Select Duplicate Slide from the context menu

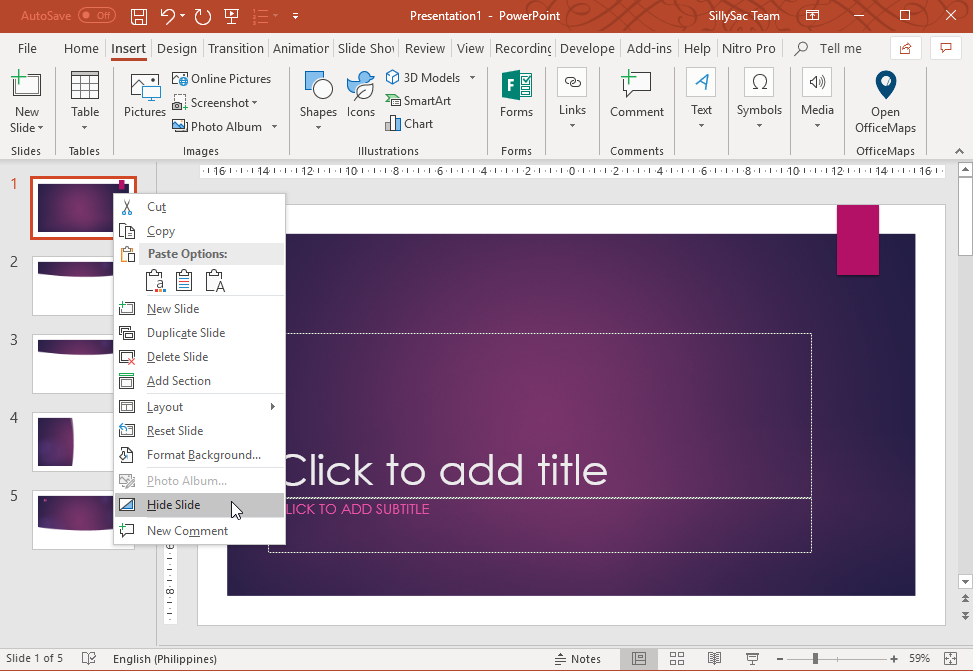pyautogui.click(x=185, y=332)
